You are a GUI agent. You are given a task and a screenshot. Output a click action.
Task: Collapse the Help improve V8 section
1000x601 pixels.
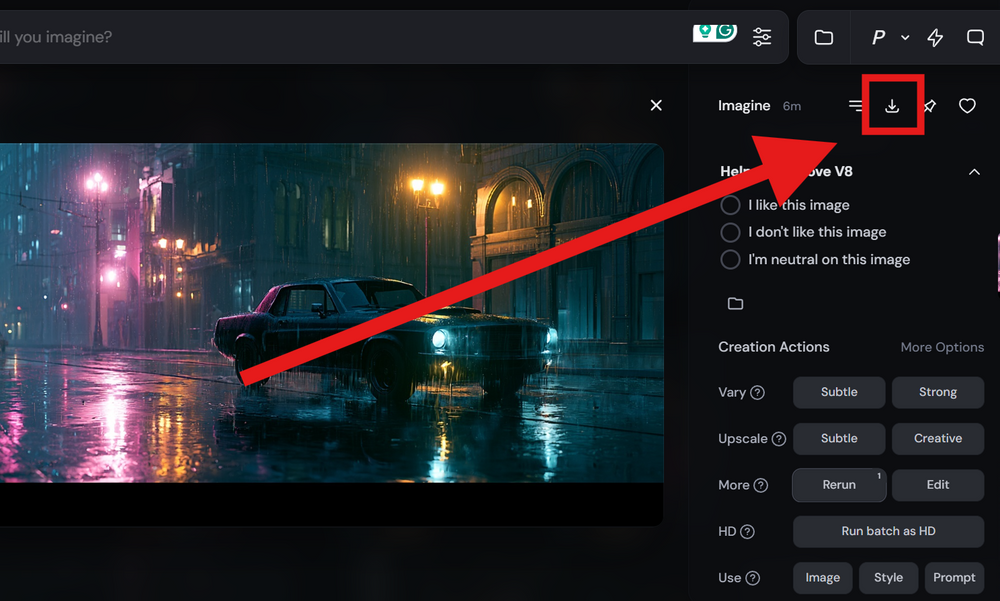click(x=974, y=172)
